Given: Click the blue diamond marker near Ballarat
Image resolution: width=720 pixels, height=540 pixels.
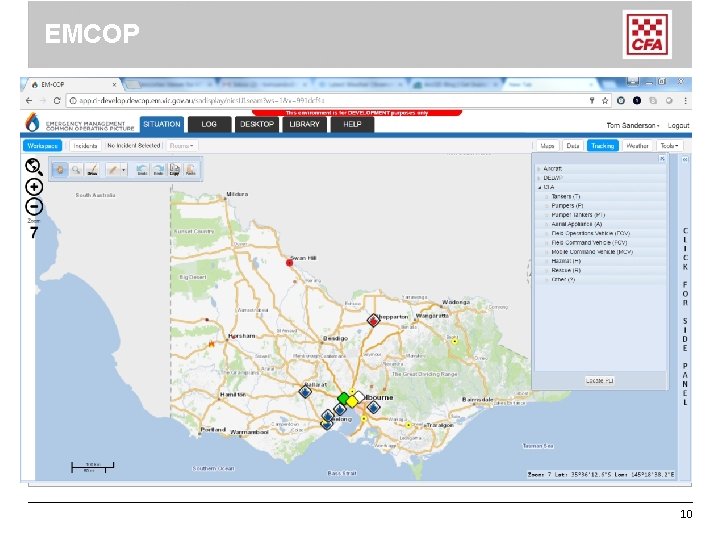Looking at the screenshot, I should tap(305, 392).
